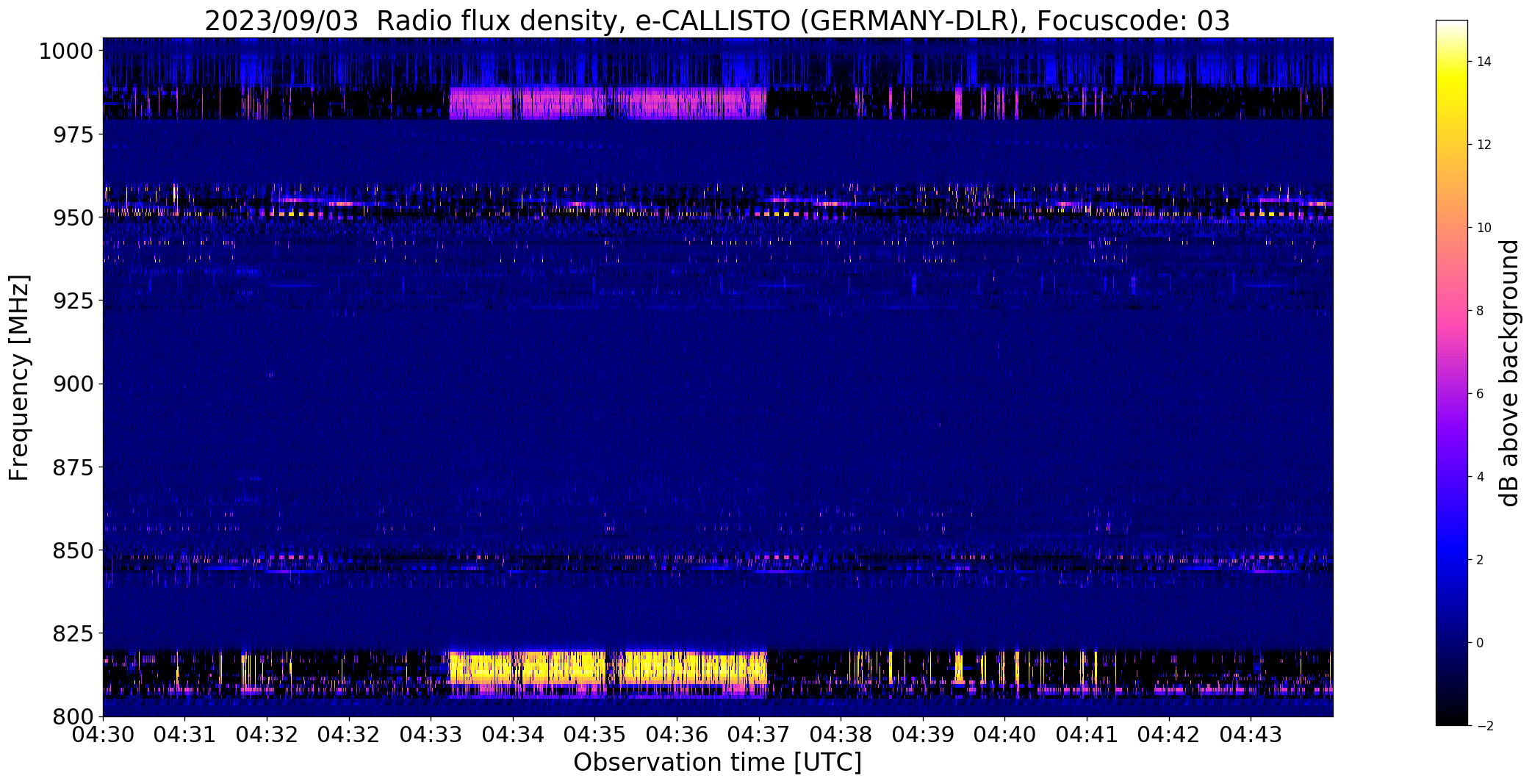Click the colorbar tick label −2
The width and height of the screenshot is (1532, 784).
coord(1484,726)
